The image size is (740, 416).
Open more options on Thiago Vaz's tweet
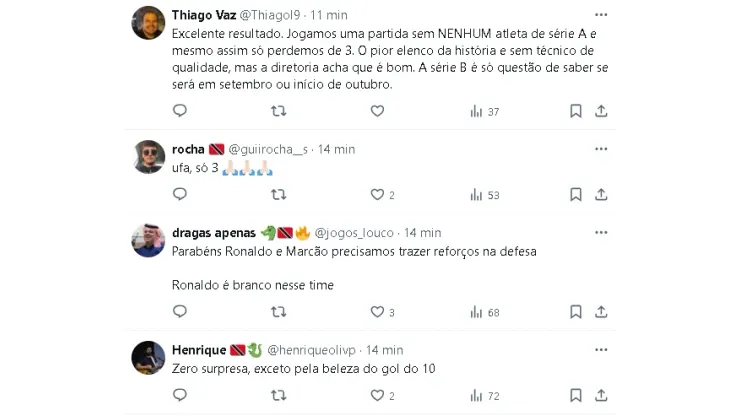600,16
